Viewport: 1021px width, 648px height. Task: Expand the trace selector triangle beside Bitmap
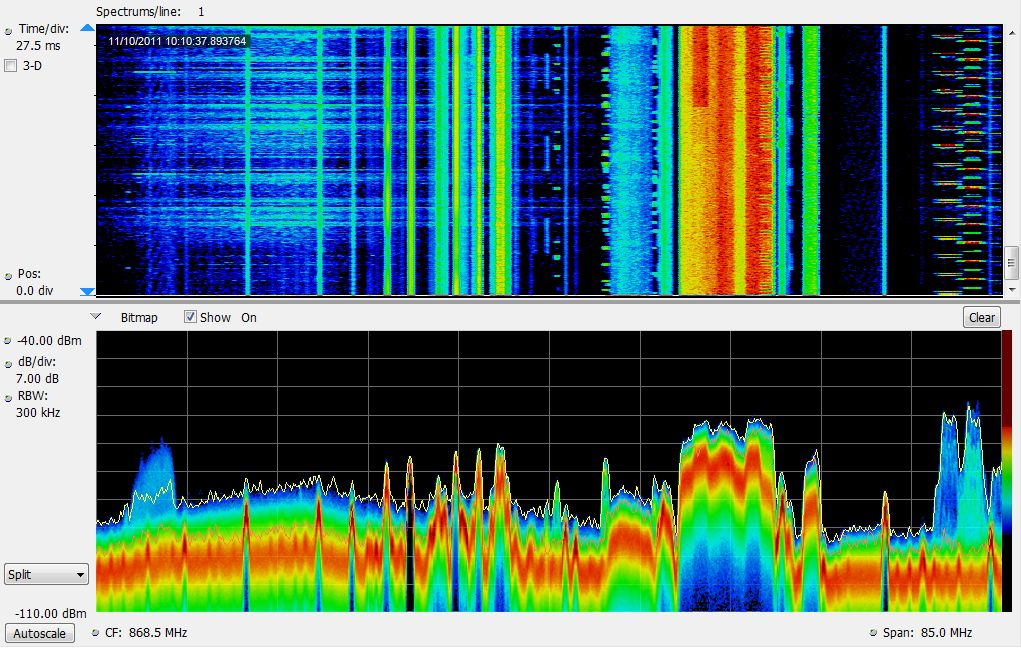tap(96, 317)
